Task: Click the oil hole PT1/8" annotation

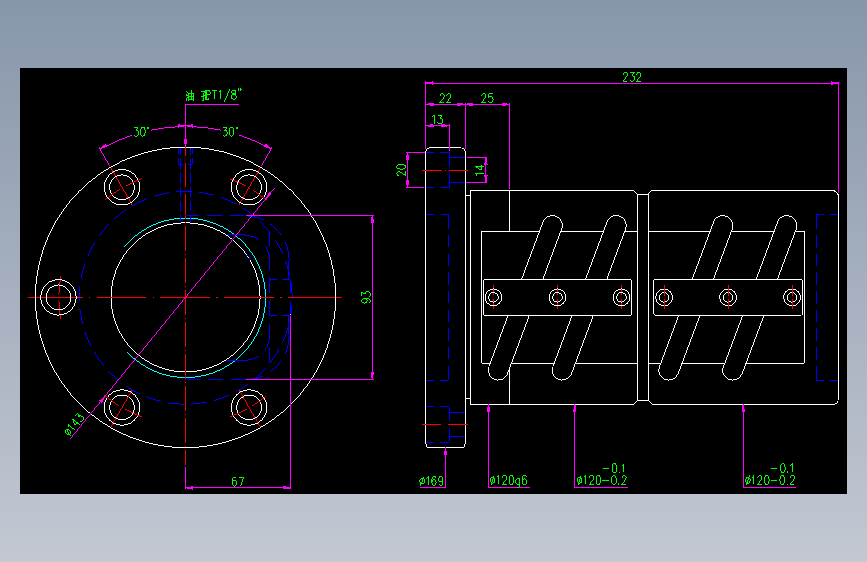Action: pyautogui.click(x=213, y=95)
